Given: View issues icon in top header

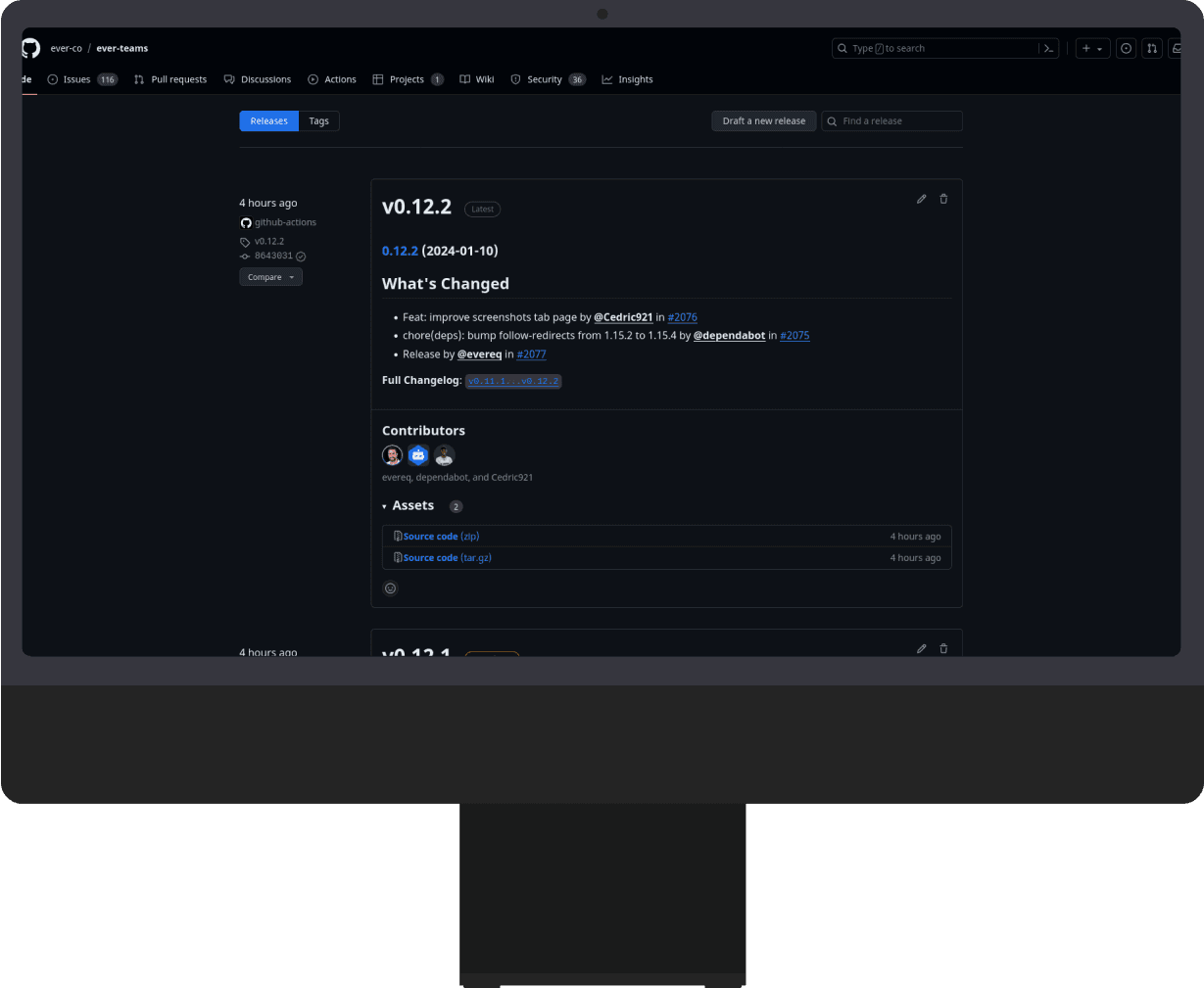Looking at the screenshot, I should (1127, 48).
